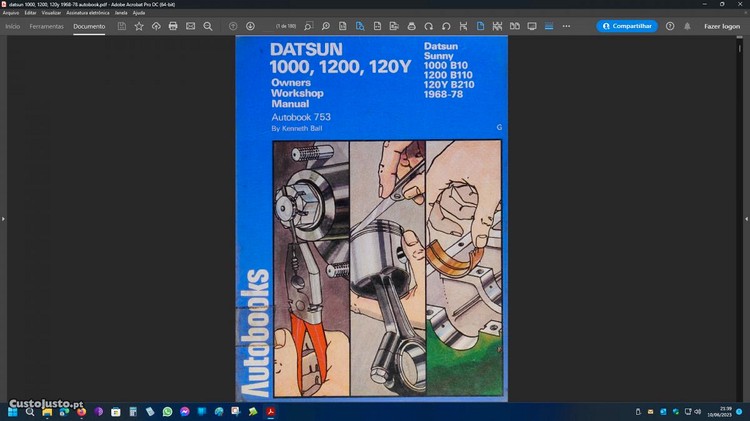Expand more tools via three-dots button
The width and height of the screenshot is (750, 421).
pos(566,26)
